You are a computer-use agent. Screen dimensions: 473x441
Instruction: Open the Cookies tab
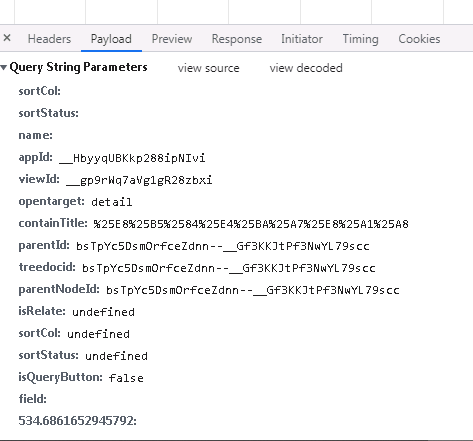coord(419,39)
